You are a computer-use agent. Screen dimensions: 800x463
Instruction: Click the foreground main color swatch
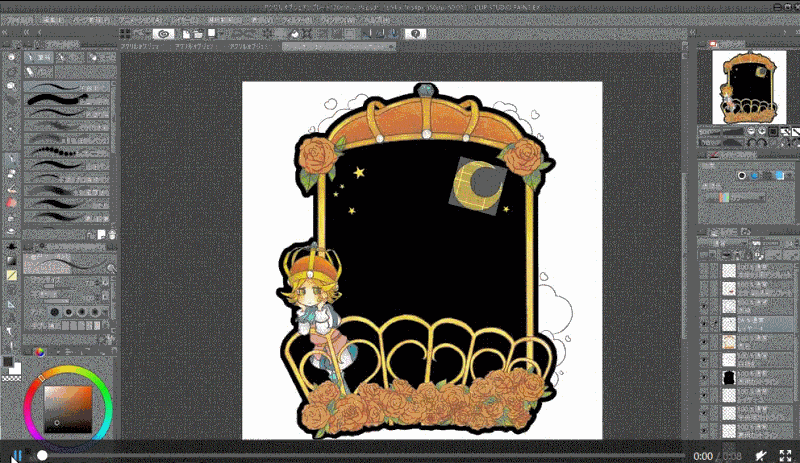click(x=8, y=362)
